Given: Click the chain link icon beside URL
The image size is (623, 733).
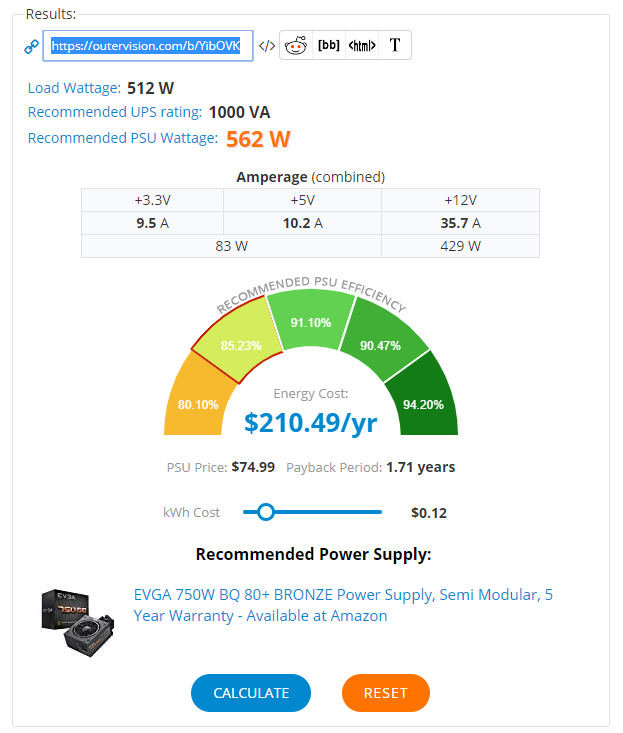Looking at the screenshot, I should (31, 46).
